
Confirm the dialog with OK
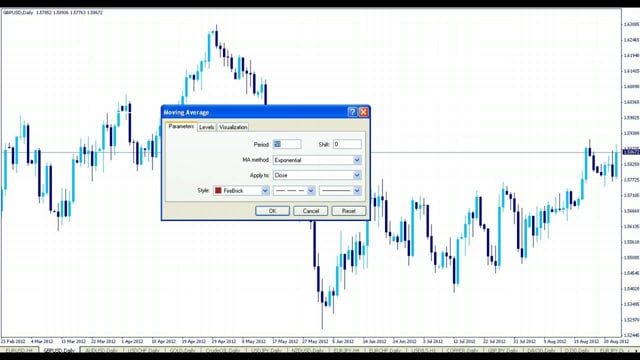tap(272, 211)
